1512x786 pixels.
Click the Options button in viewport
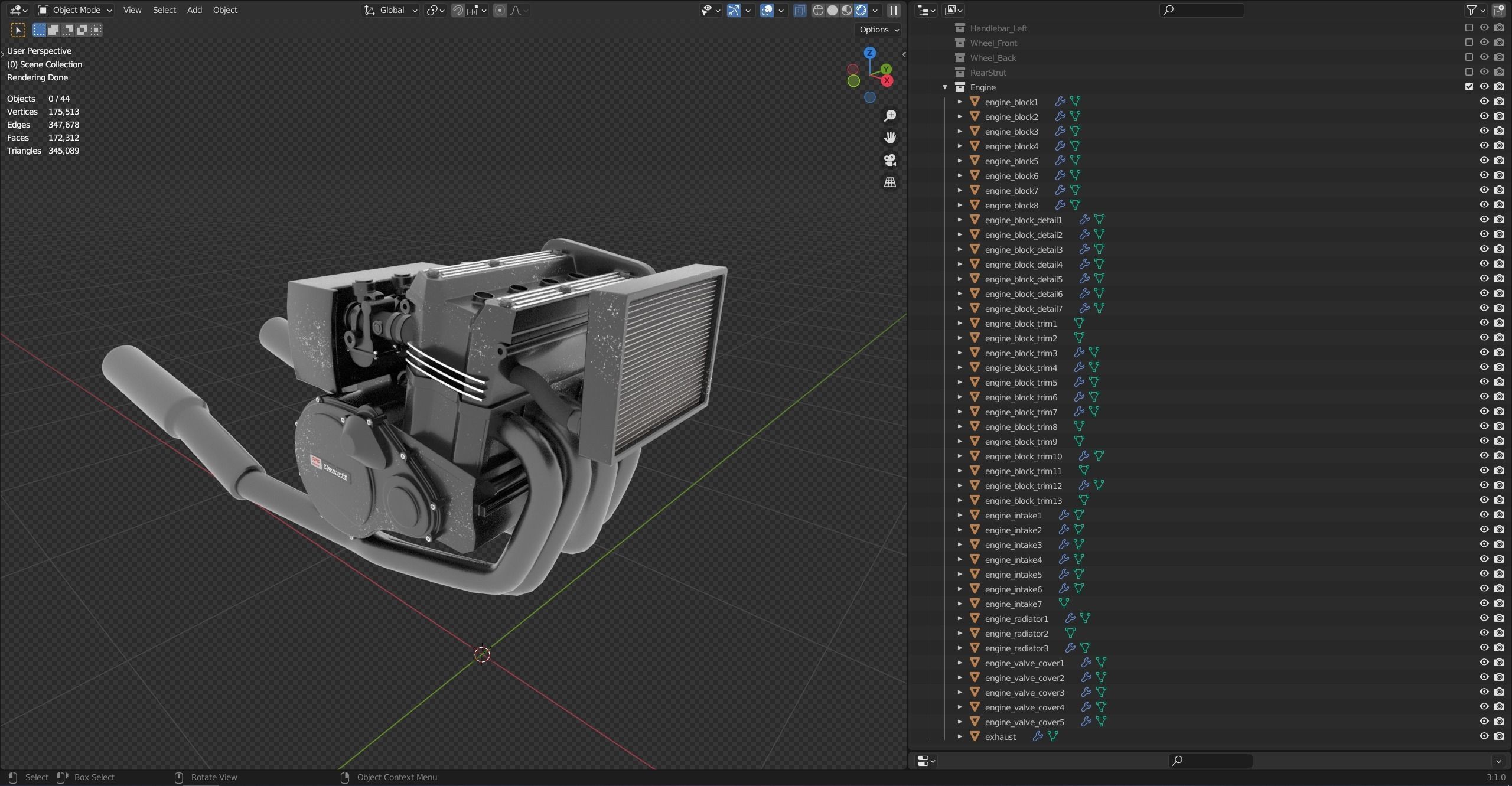click(878, 30)
